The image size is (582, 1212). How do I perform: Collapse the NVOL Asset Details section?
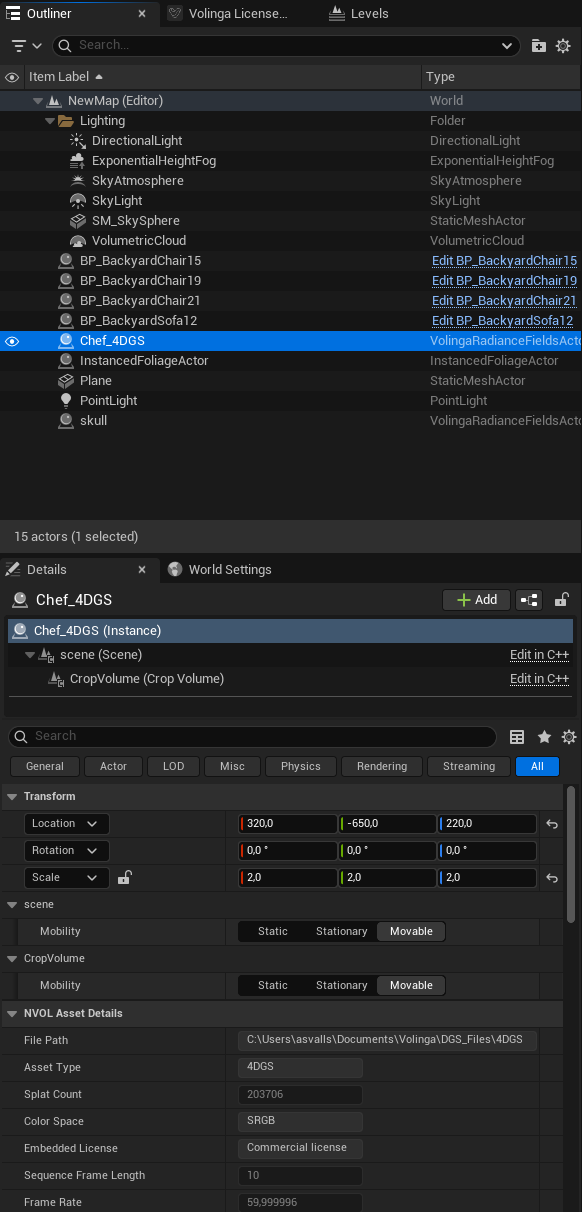[13, 1014]
